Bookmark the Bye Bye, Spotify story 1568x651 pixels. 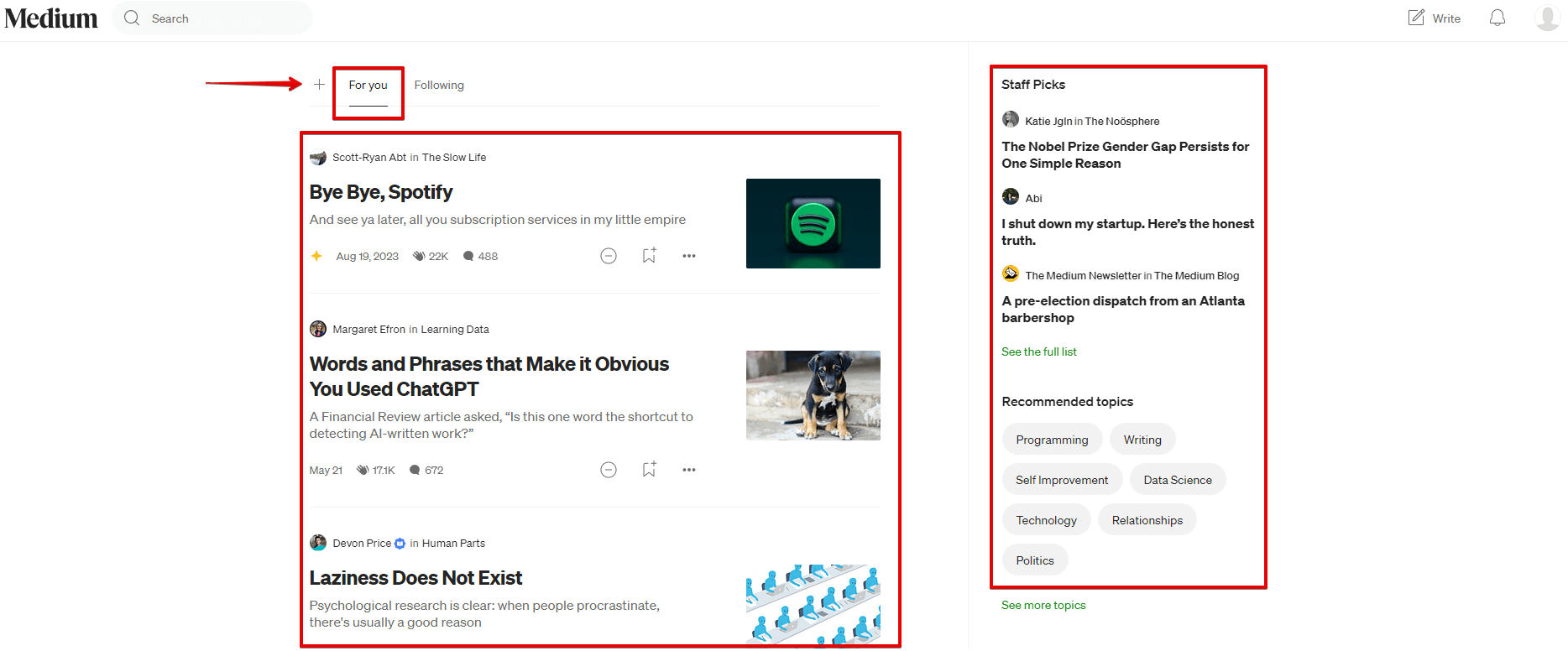(x=649, y=255)
